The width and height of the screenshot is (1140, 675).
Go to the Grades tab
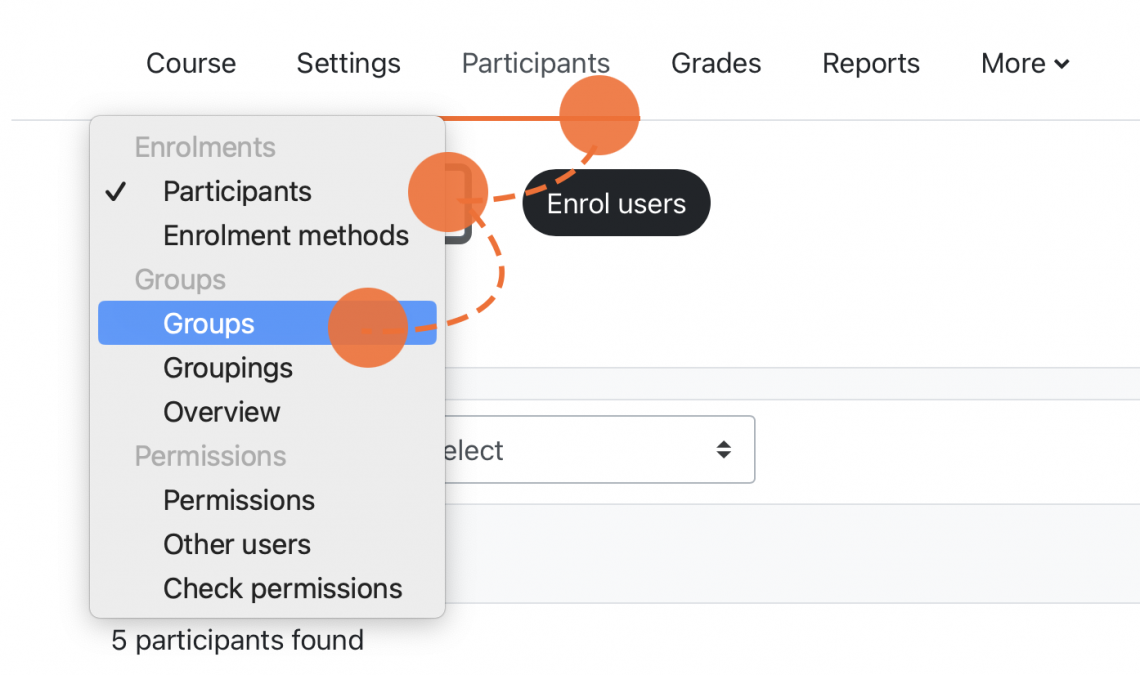tap(716, 64)
